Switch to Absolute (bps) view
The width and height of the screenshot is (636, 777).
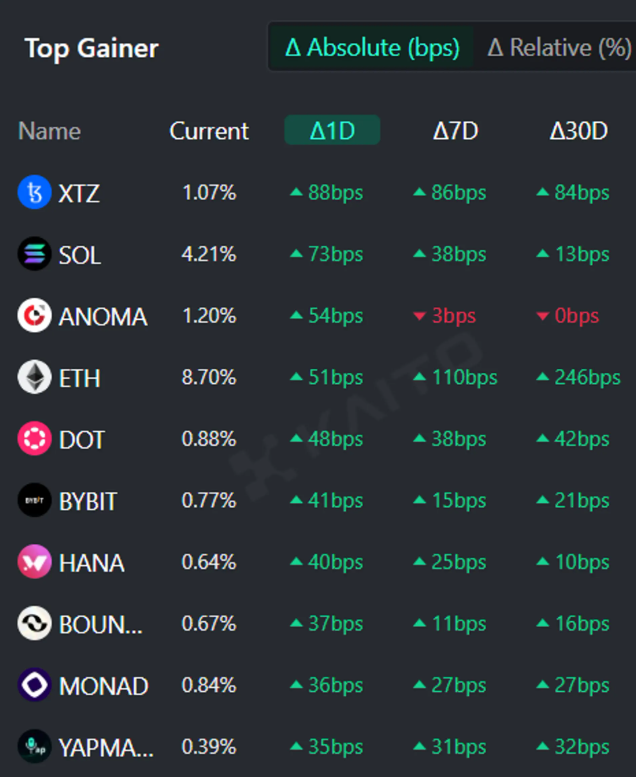pyautogui.click(x=372, y=47)
